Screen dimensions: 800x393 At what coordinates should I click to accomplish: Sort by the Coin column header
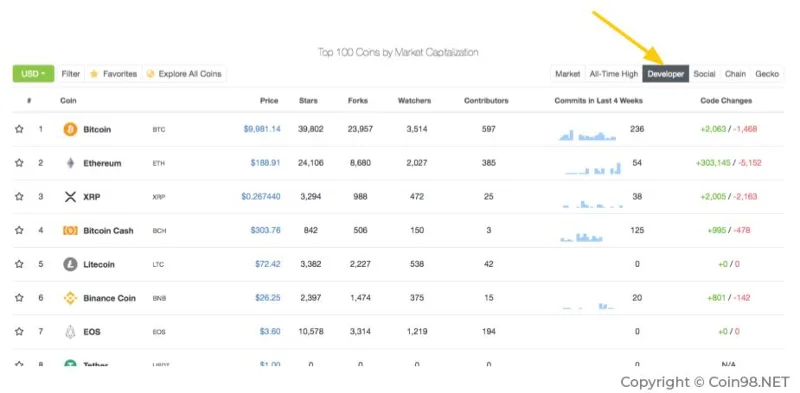(68, 101)
